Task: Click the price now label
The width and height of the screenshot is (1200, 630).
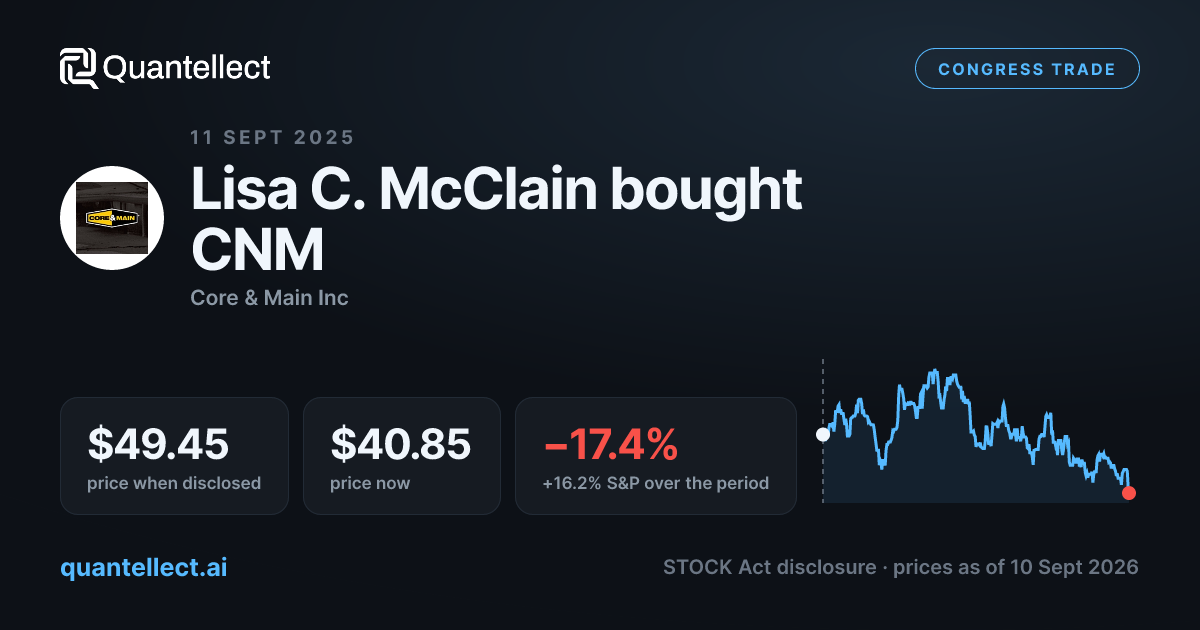Action: 370,483
